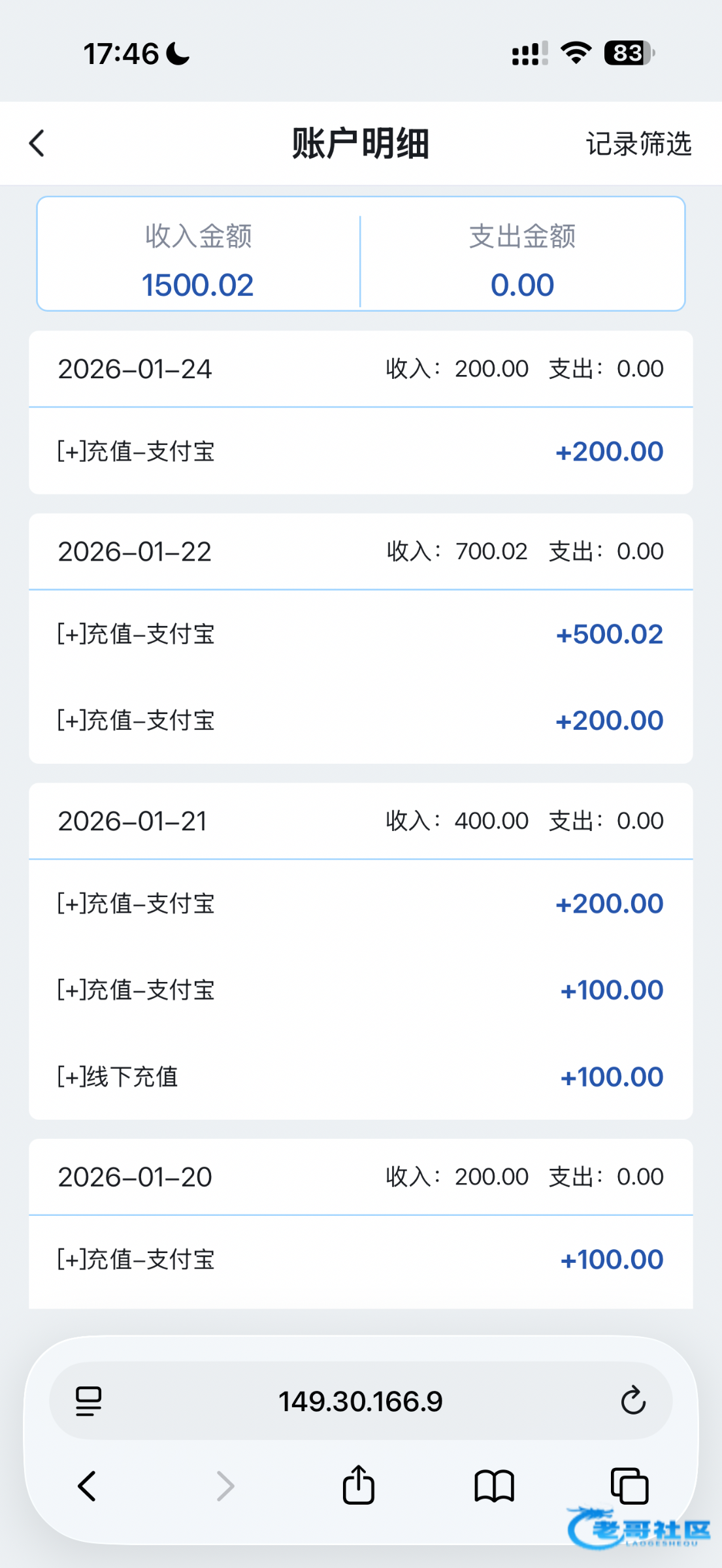Open the Safari bookmarks icon

pyautogui.click(x=494, y=1486)
